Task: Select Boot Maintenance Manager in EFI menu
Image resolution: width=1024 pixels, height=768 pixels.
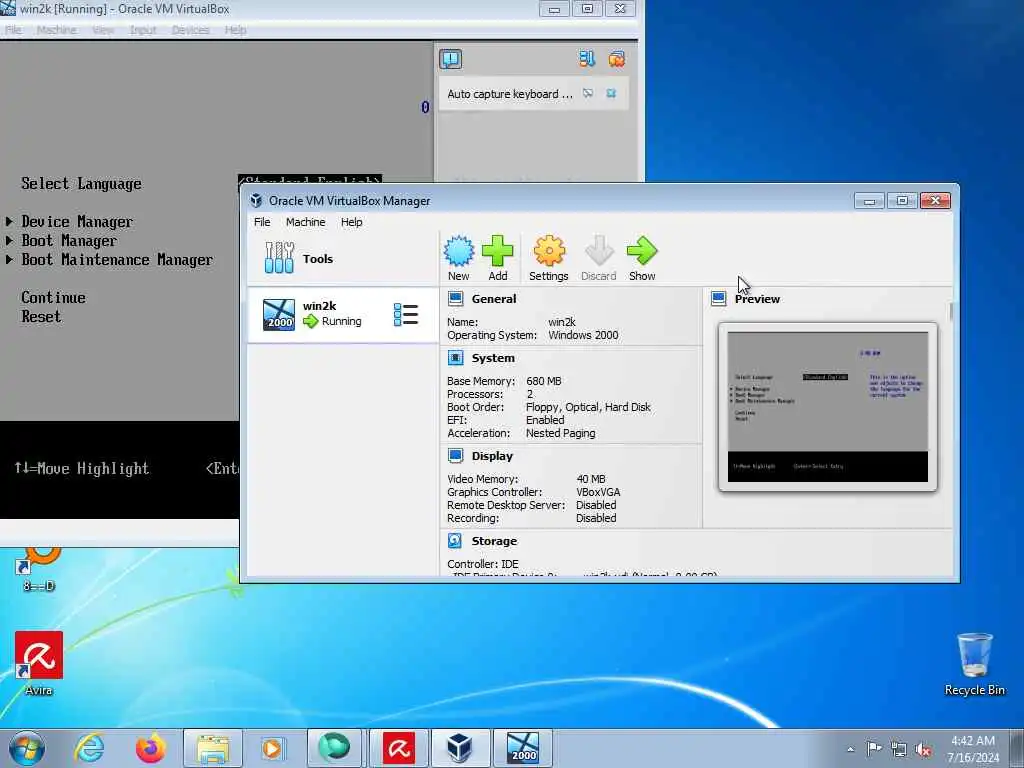Action: pos(117,260)
